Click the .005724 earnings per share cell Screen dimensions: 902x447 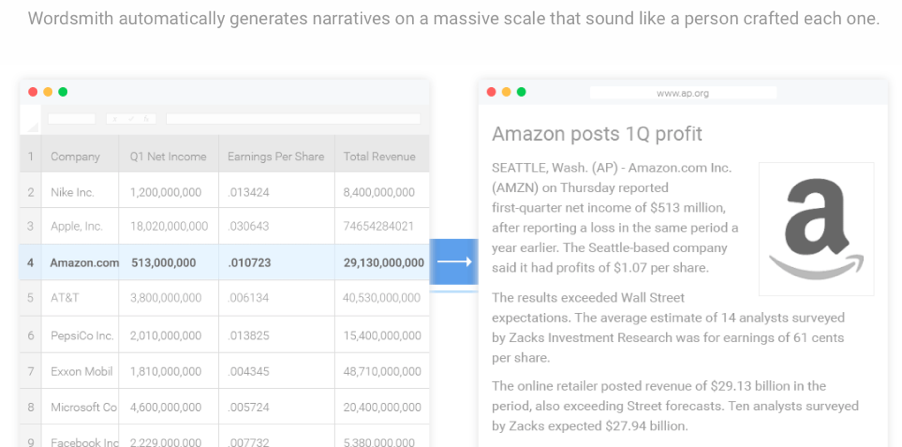pyautogui.click(x=277, y=407)
